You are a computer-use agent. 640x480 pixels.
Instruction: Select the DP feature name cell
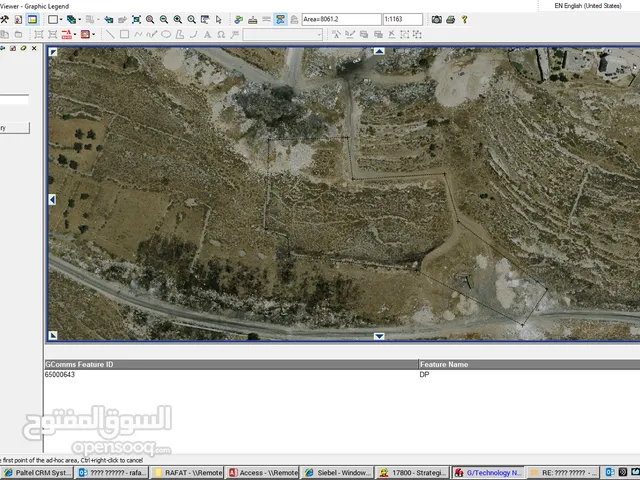click(x=424, y=375)
